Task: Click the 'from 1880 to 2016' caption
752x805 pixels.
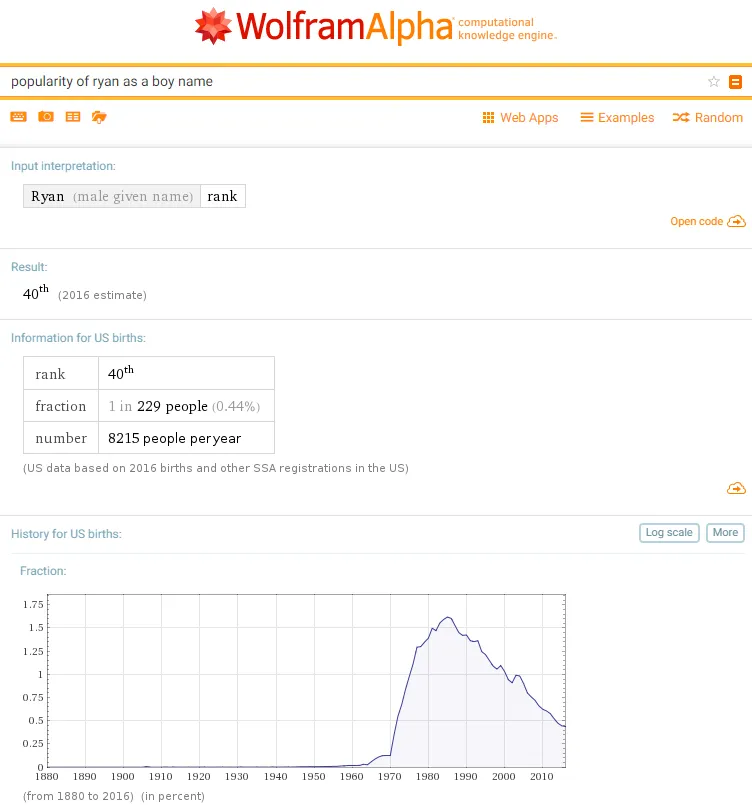Action: point(79,796)
